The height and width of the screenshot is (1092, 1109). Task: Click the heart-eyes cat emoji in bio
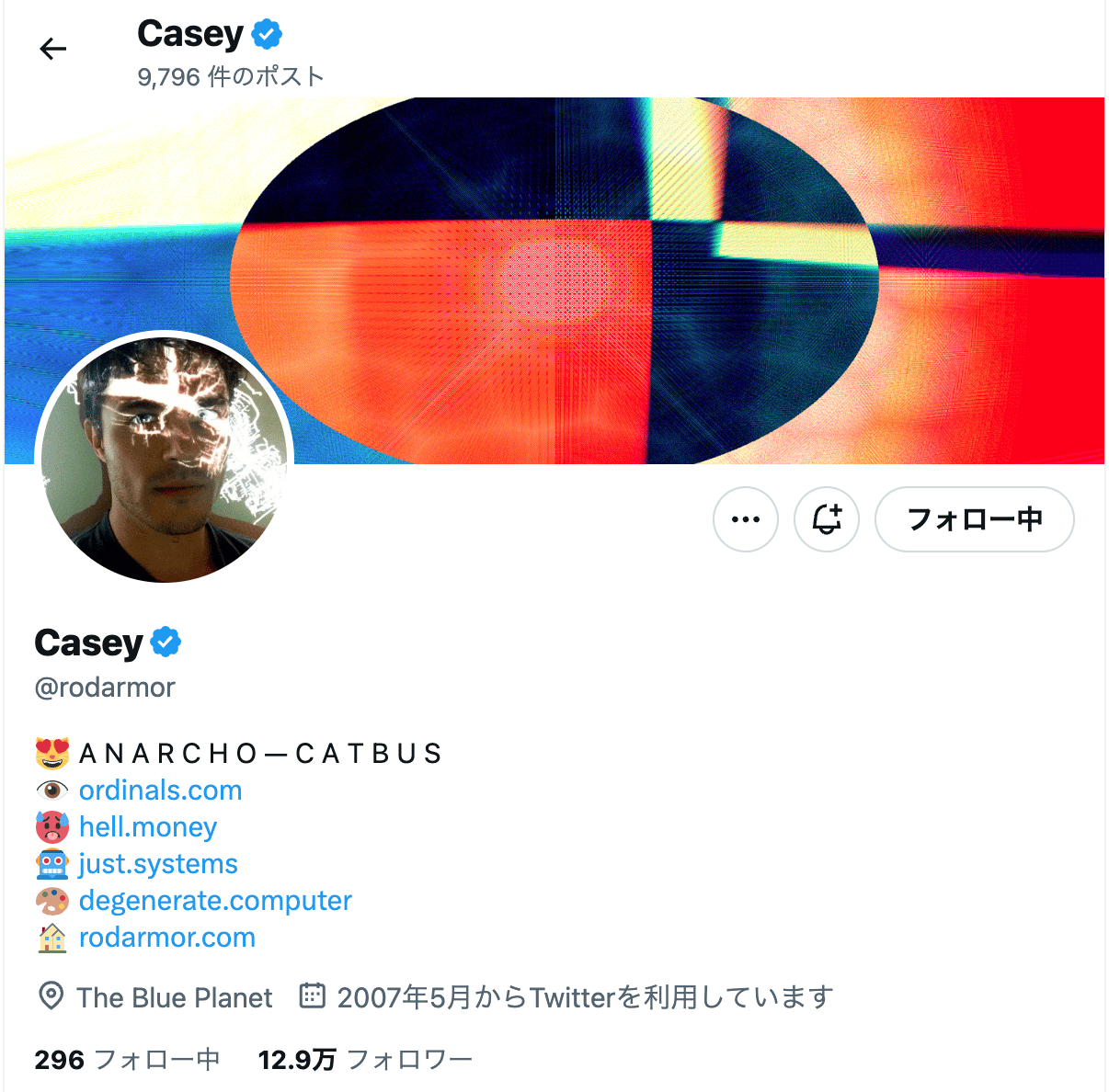click(x=52, y=753)
